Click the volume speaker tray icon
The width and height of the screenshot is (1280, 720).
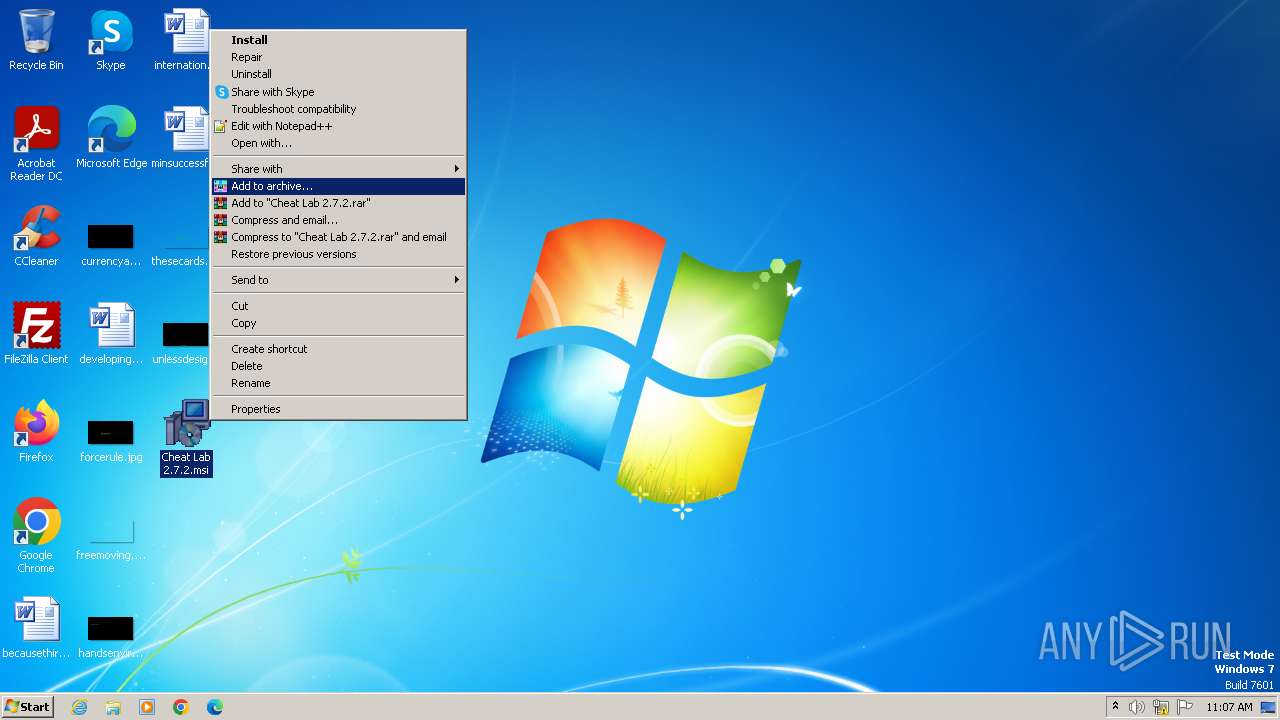point(1137,707)
